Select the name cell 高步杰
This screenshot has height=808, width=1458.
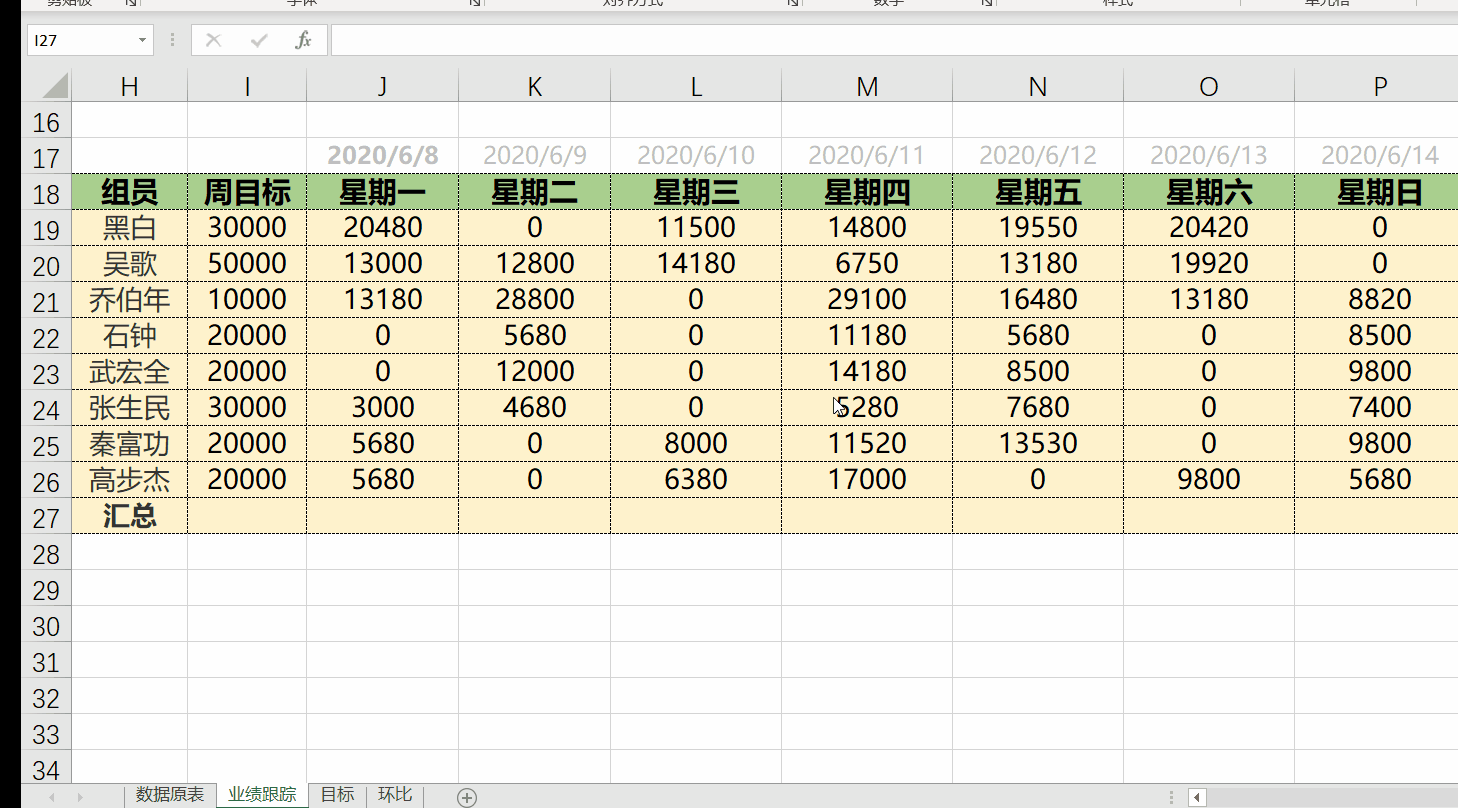pos(129,480)
